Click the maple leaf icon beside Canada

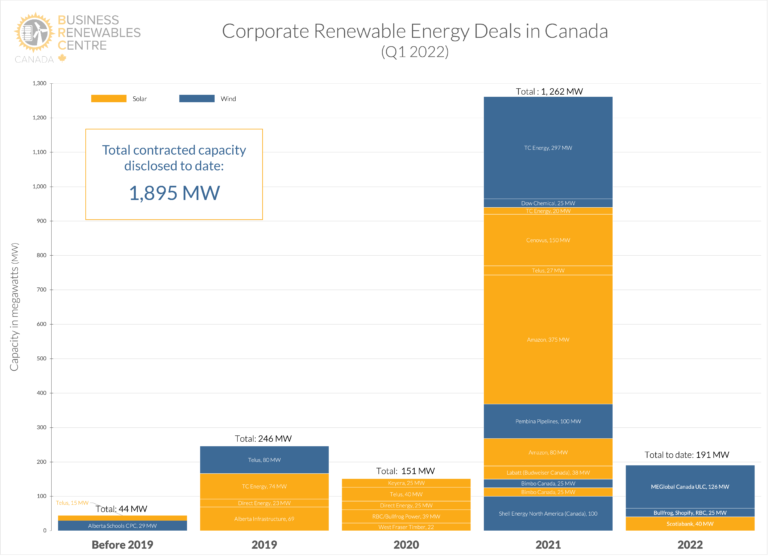[x=63, y=59]
